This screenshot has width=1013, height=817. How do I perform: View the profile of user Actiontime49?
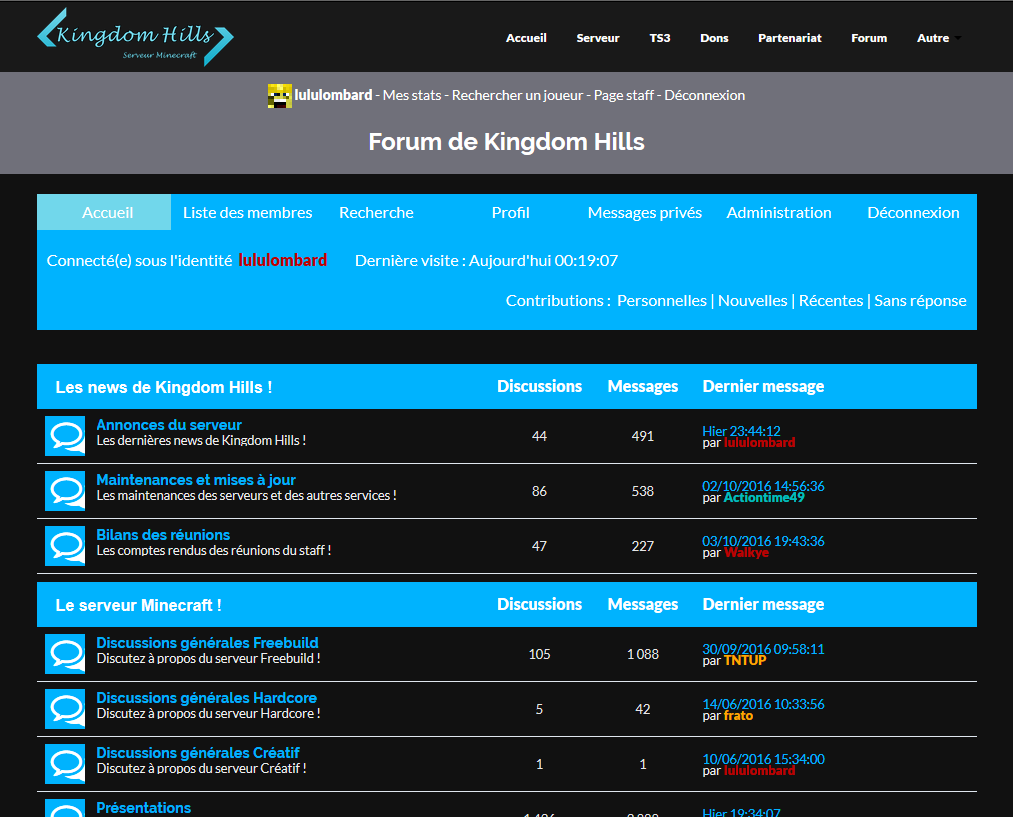764,498
